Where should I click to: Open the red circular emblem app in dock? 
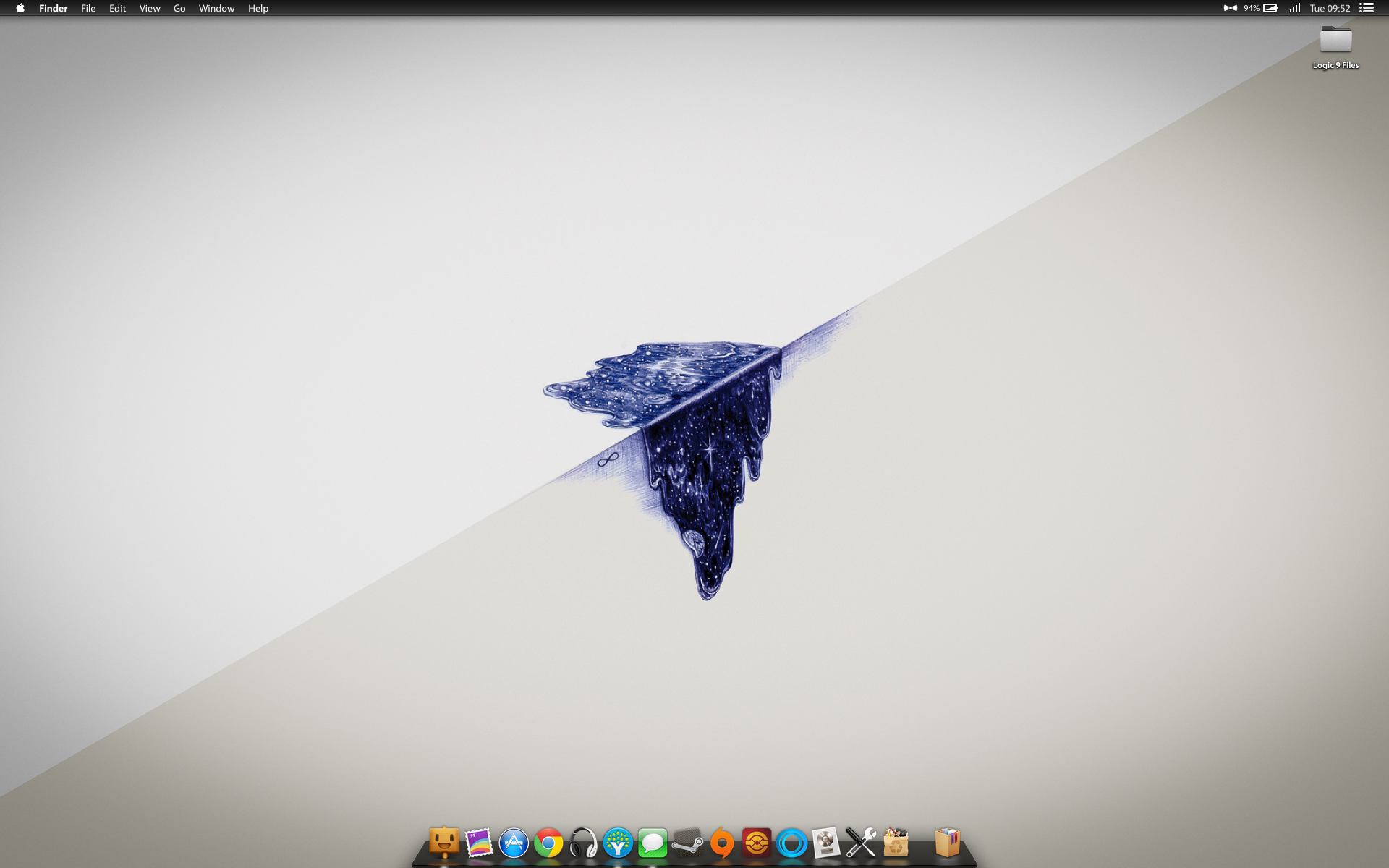pyautogui.click(x=757, y=843)
